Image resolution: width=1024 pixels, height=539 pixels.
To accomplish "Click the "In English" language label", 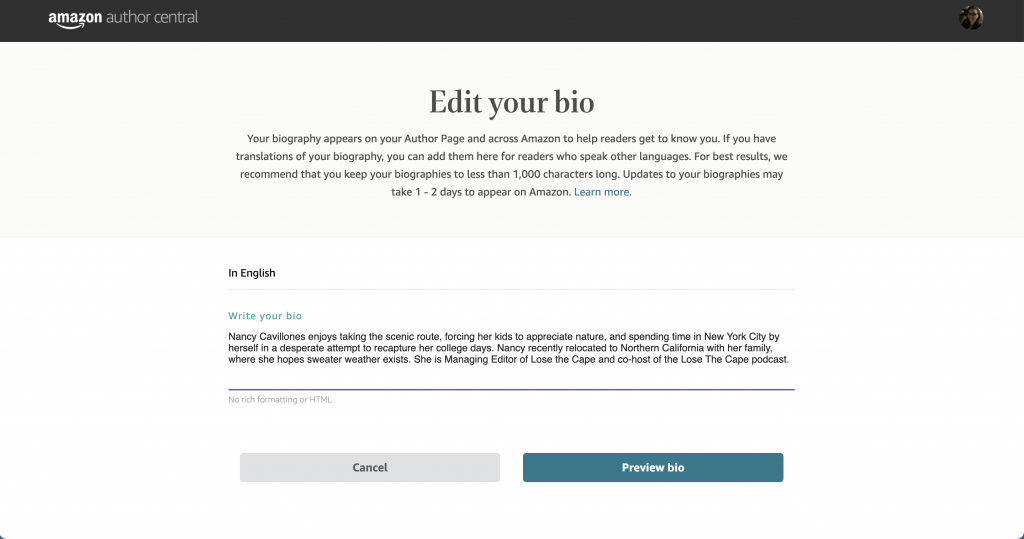I will [x=252, y=273].
